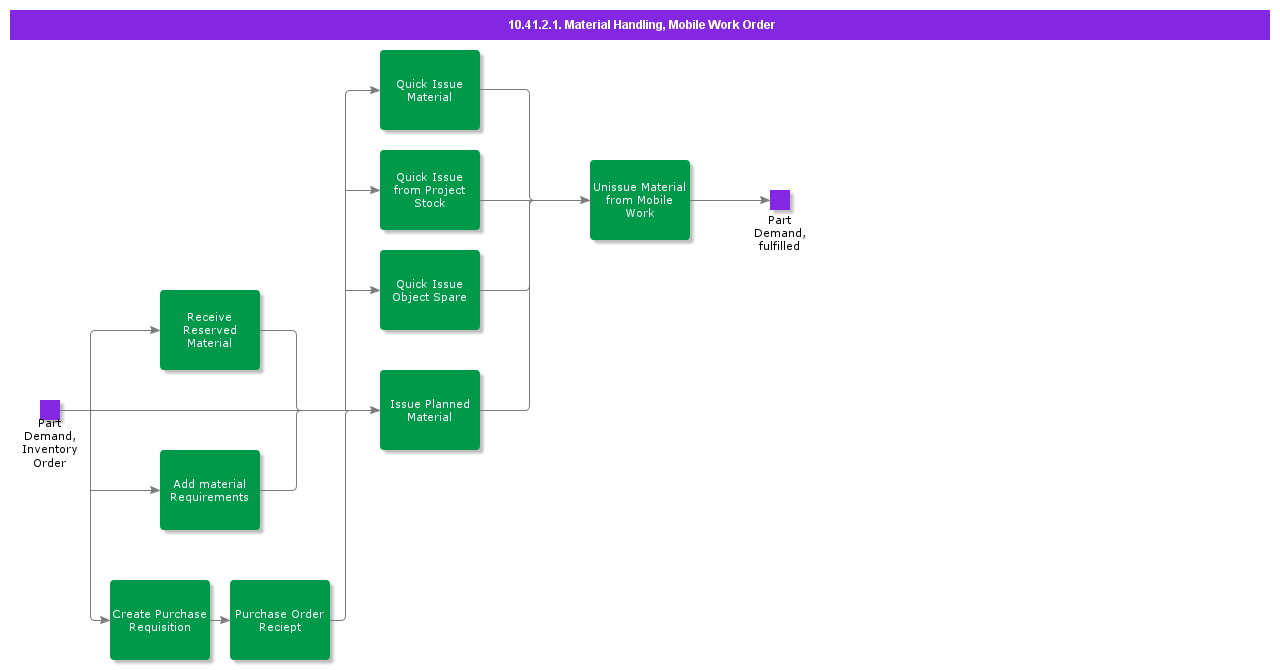Click arrow from Unissue Material to end event

730,200
